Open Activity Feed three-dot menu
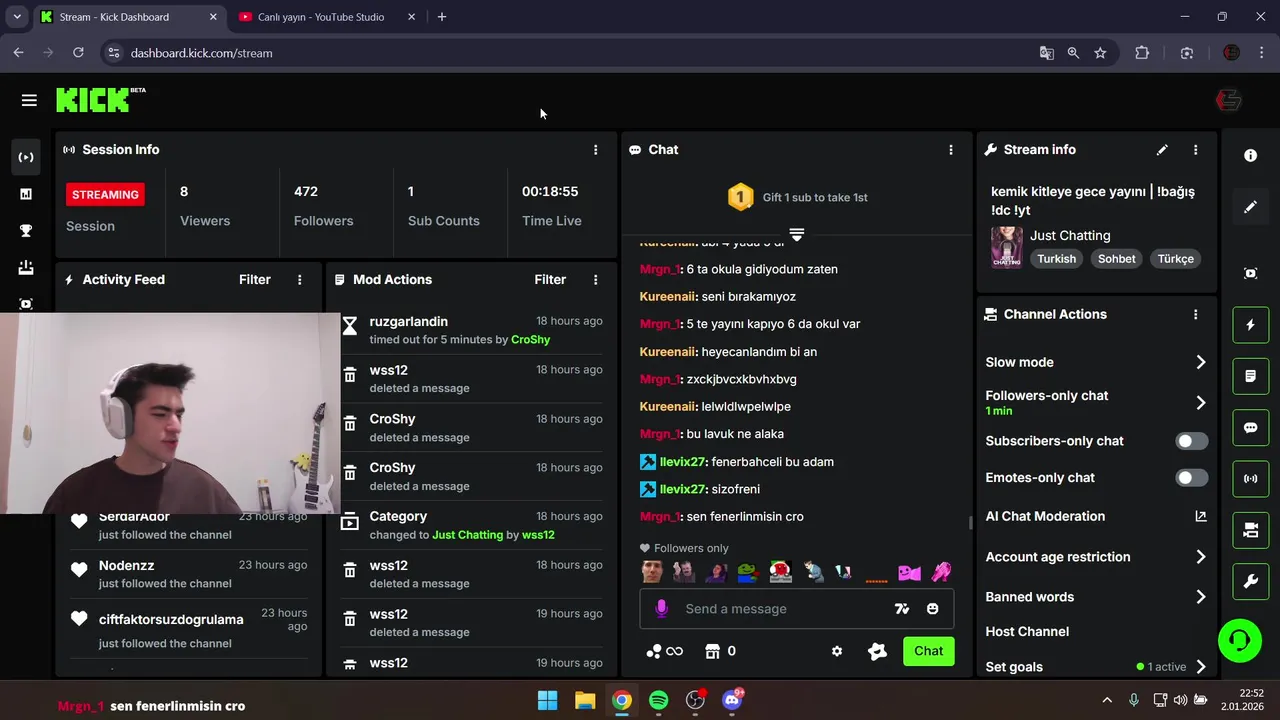1280x720 pixels. coord(299,280)
